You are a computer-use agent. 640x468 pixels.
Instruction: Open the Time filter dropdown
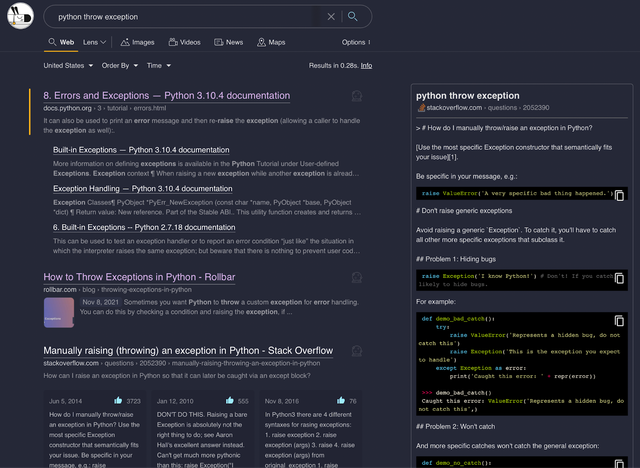[x=159, y=65]
